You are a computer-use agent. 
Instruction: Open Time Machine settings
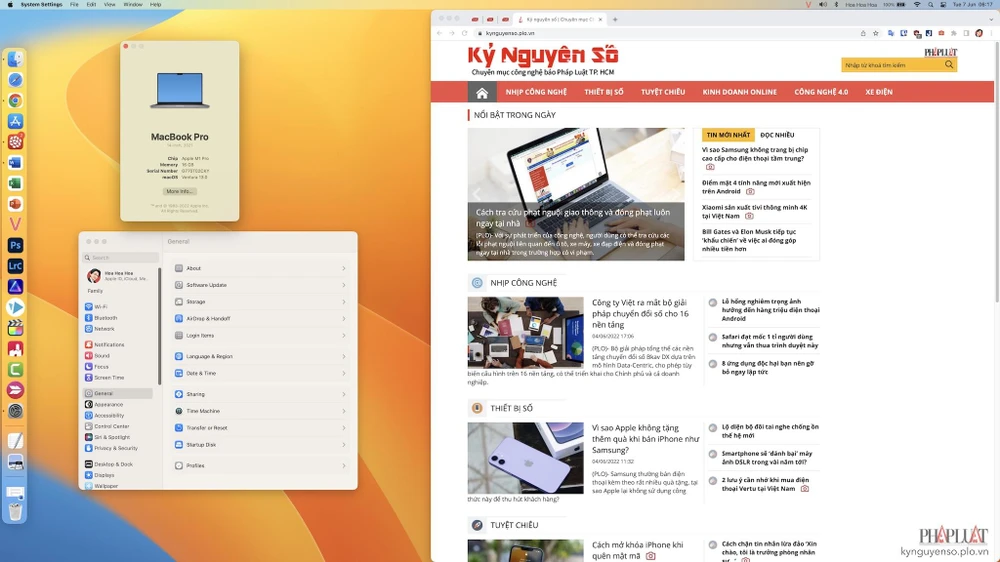pos(203,411)
